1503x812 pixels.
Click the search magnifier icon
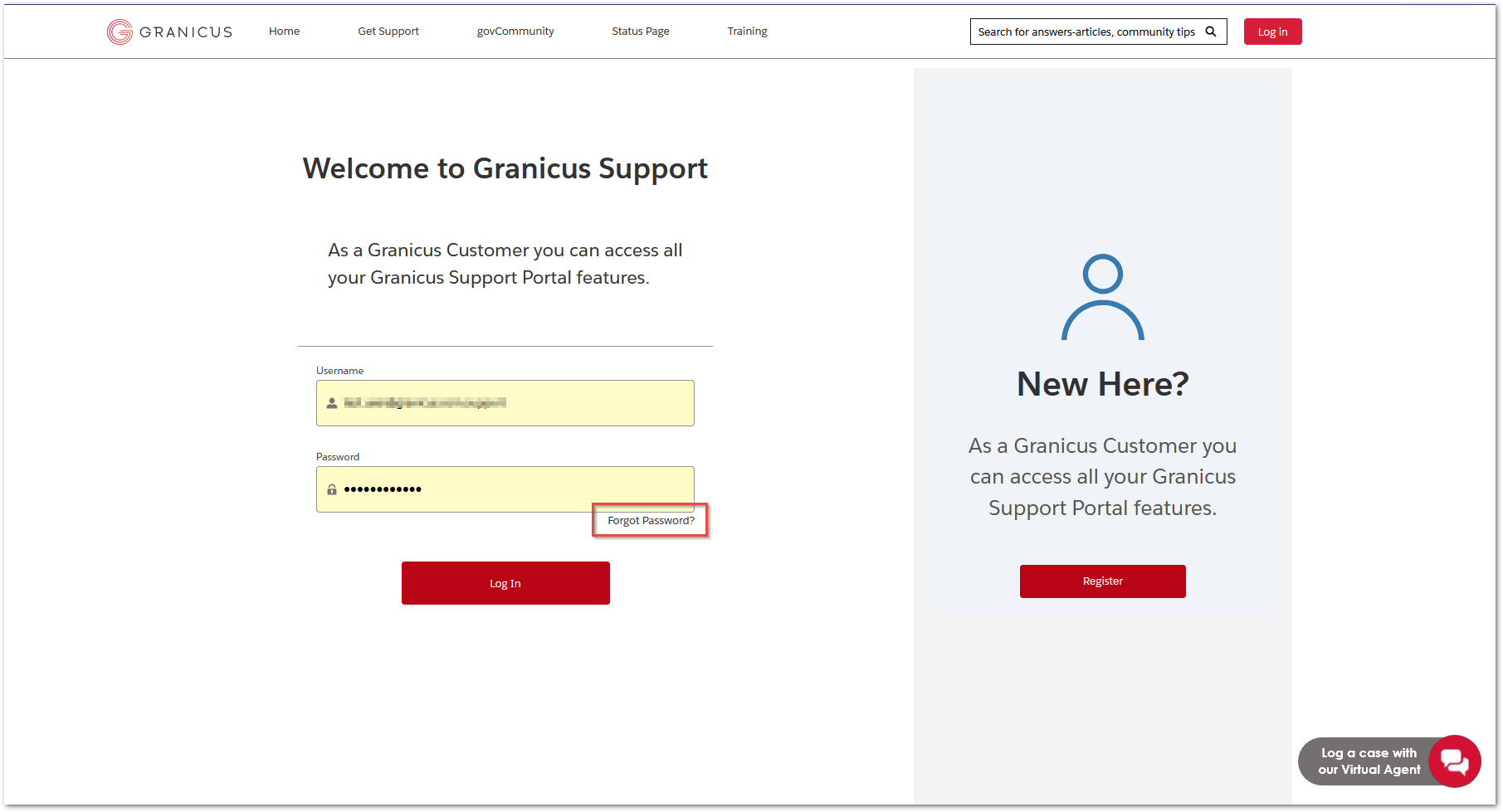(x=1212, y=31)
